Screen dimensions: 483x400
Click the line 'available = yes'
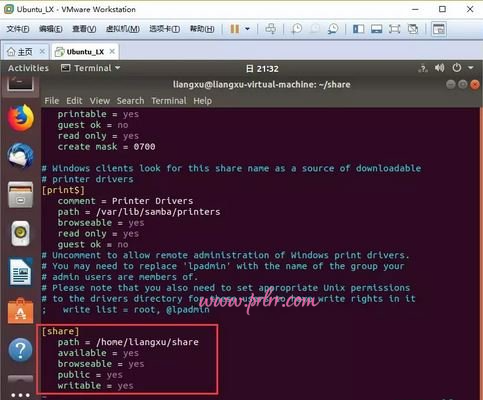point(98,353)
